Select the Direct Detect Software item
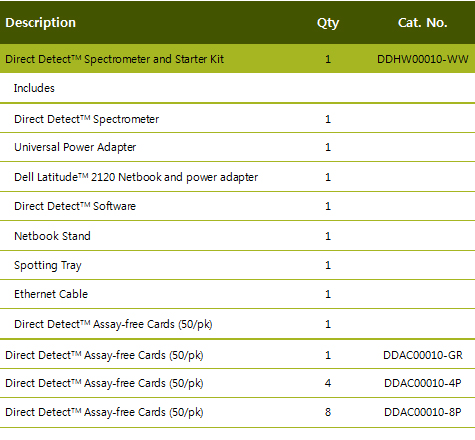 click(x=75, y=206)
